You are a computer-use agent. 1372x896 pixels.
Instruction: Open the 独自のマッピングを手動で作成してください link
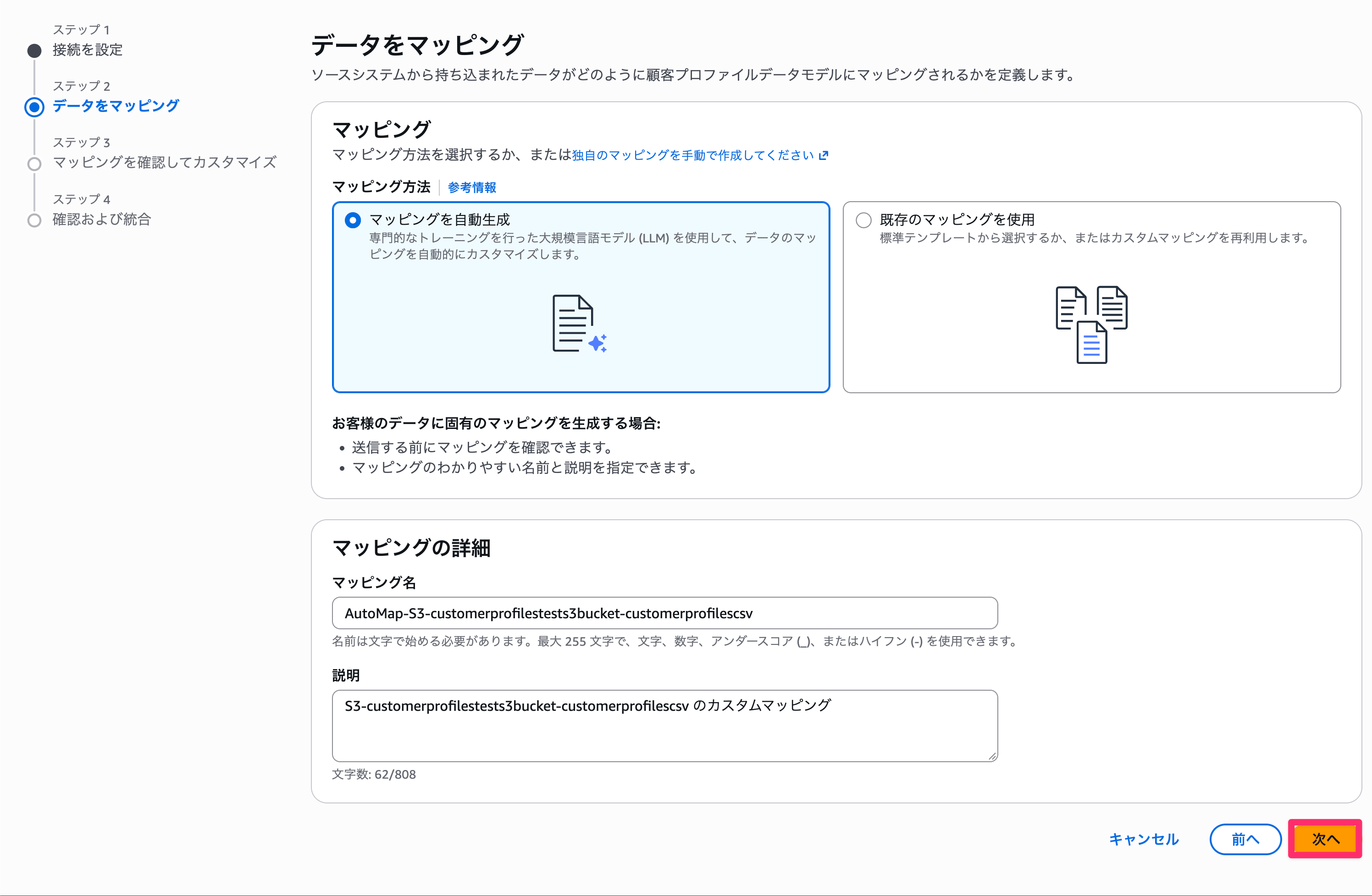[x=693, y=155]
